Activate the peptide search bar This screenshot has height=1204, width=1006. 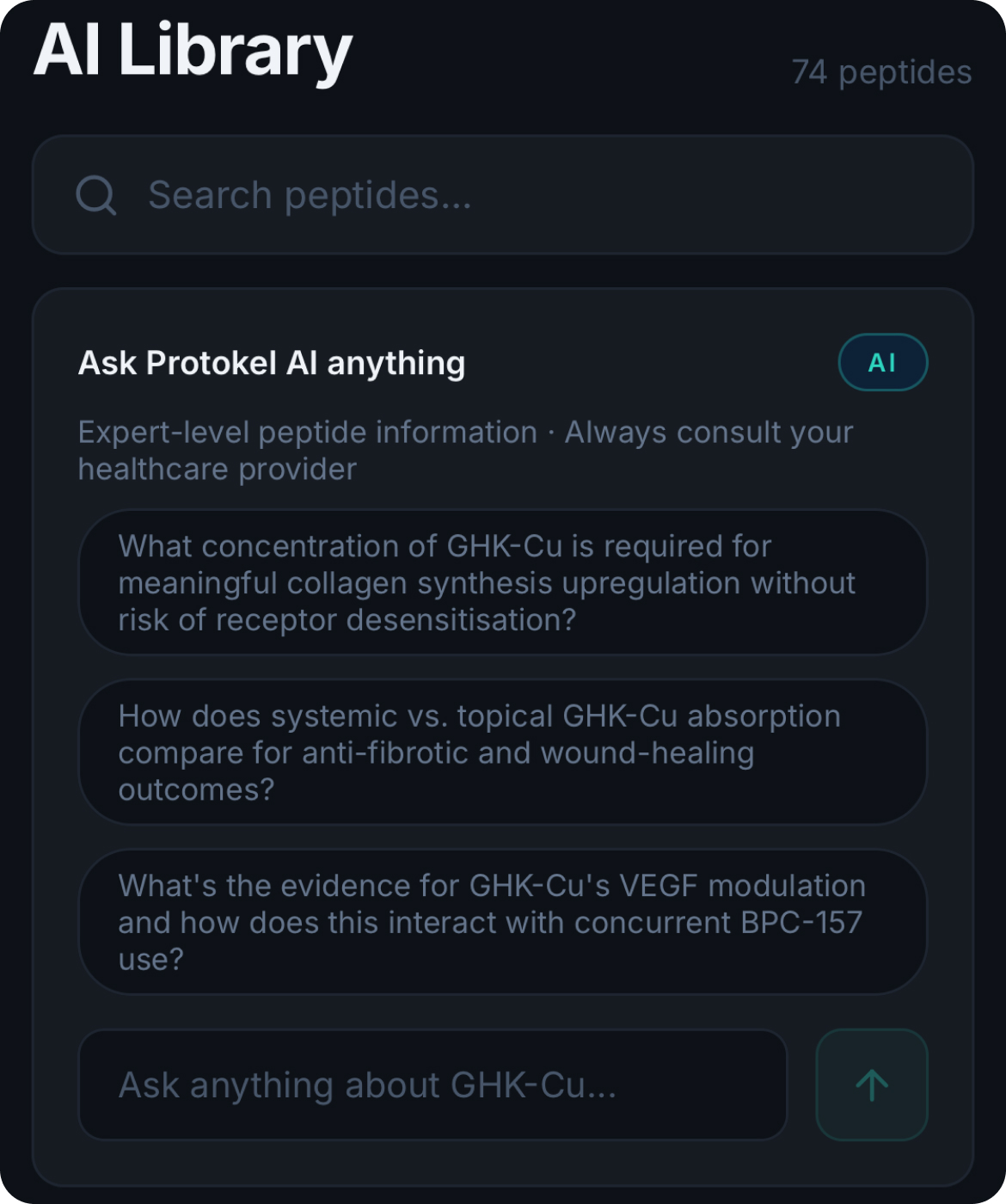[516, 195]
